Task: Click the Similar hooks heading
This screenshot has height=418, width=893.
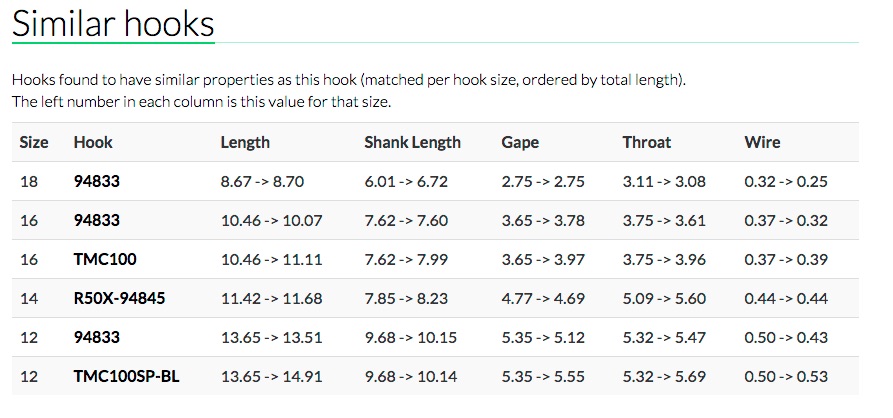Action: [x=113, y=24]
